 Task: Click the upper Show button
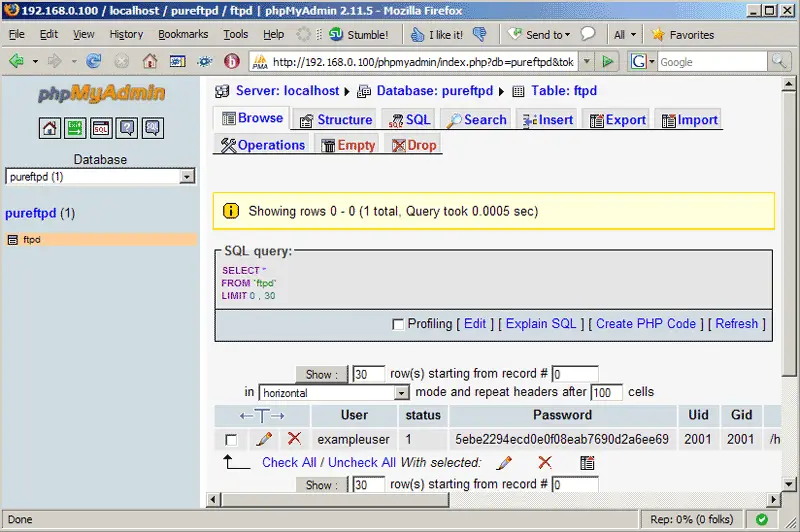click(321, 374)
